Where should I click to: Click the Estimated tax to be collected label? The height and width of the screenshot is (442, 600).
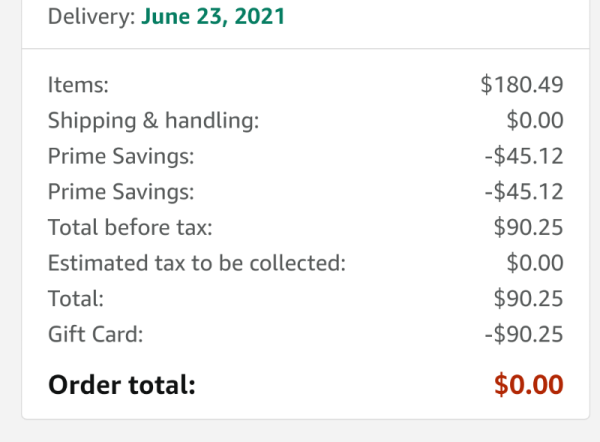point(197,263)
